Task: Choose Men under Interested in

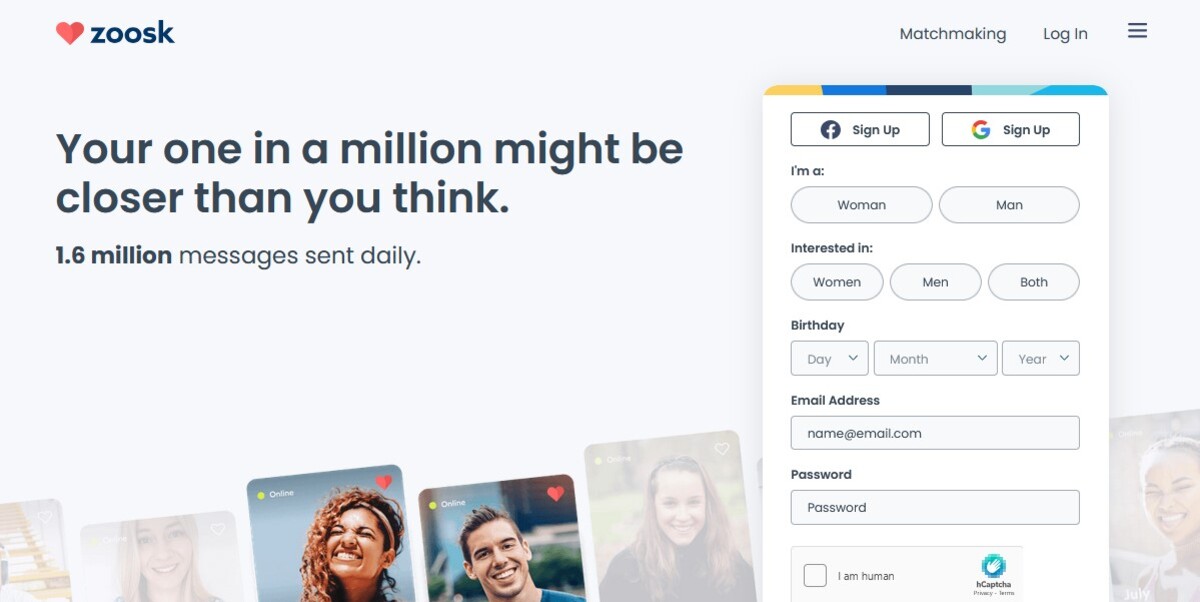Action: pyautogui.click(x=935, y=282)
